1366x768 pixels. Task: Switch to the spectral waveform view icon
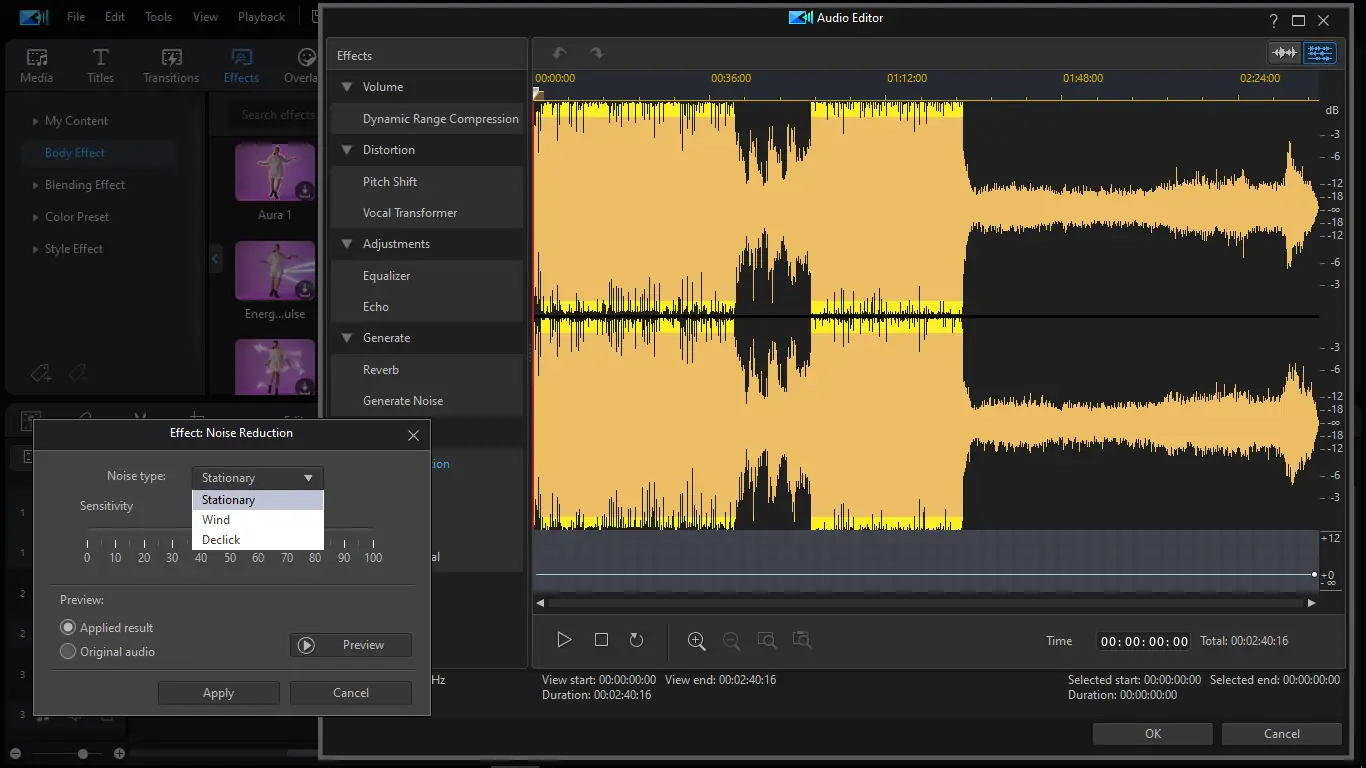[1320, 53]
